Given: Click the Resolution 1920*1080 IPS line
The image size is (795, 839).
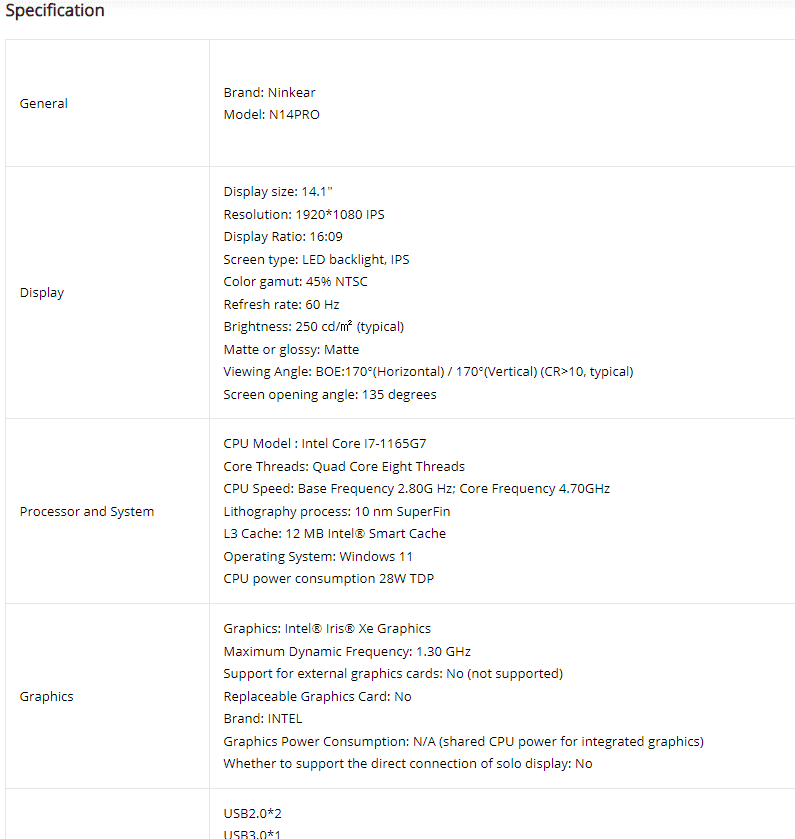Looking at the screenshot, I should pyautogui.click(x=304, y=215).
